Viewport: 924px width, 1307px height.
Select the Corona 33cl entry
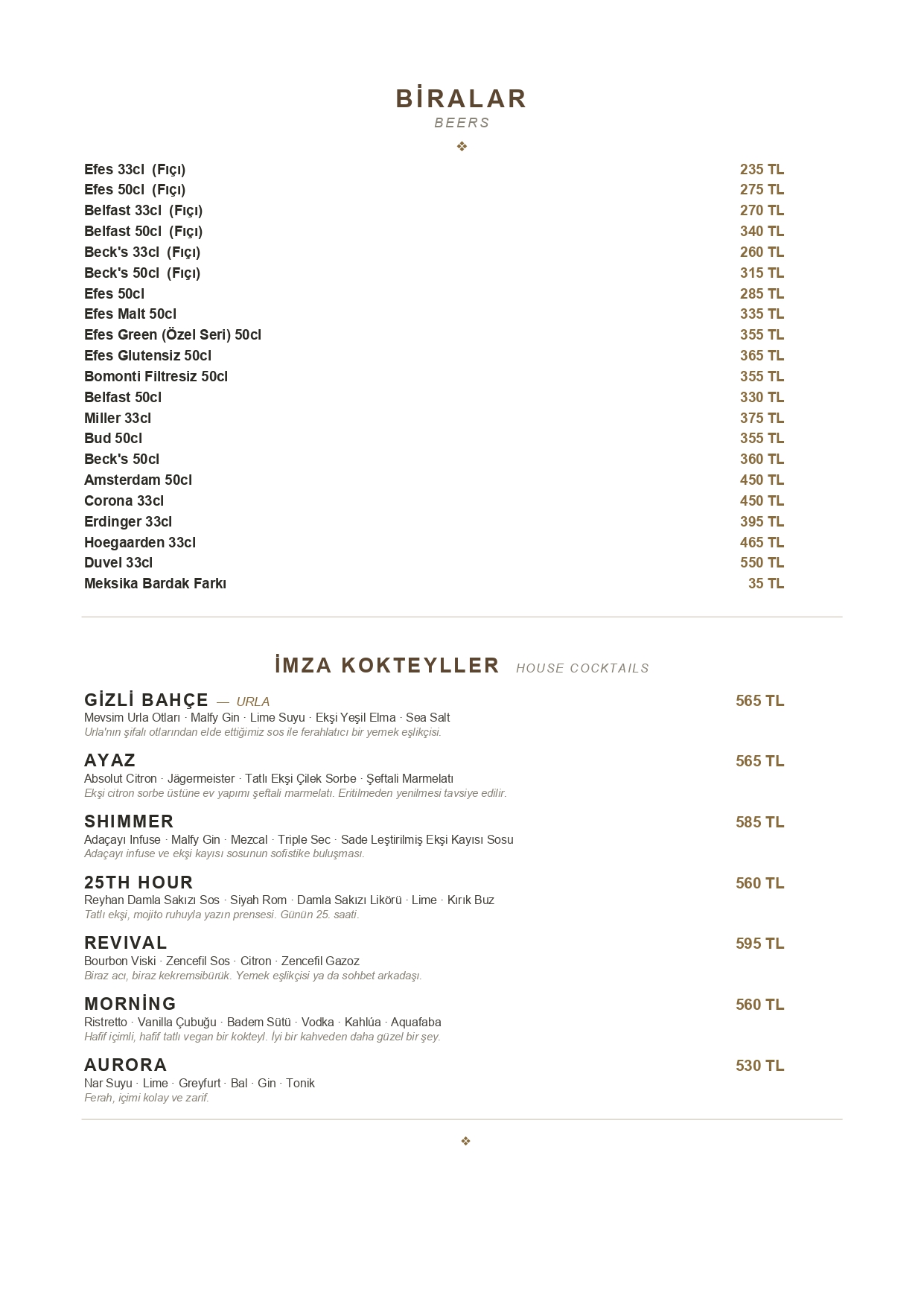(x=124, y=501)
